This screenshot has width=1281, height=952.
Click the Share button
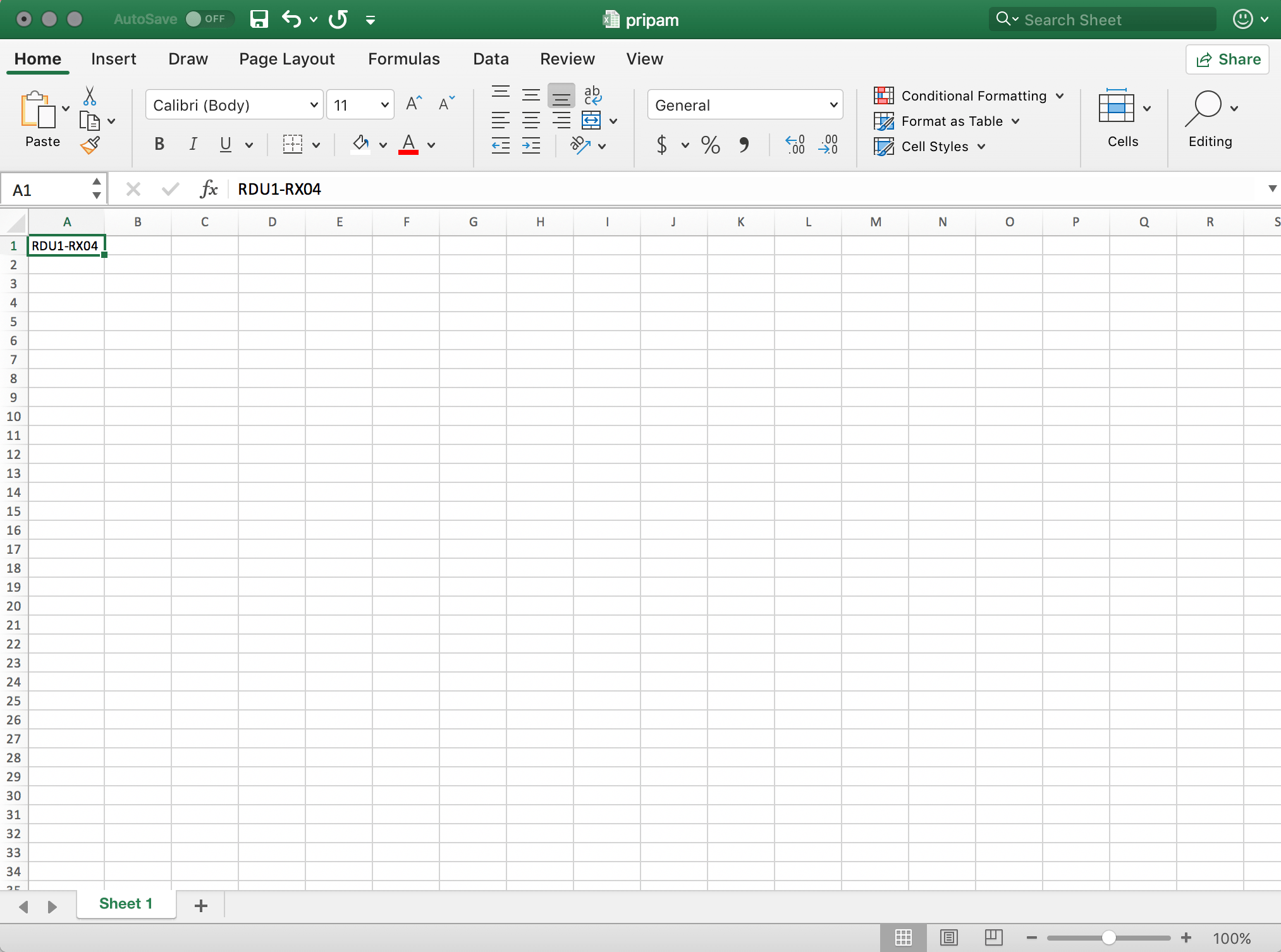[x=1227, y=59]
